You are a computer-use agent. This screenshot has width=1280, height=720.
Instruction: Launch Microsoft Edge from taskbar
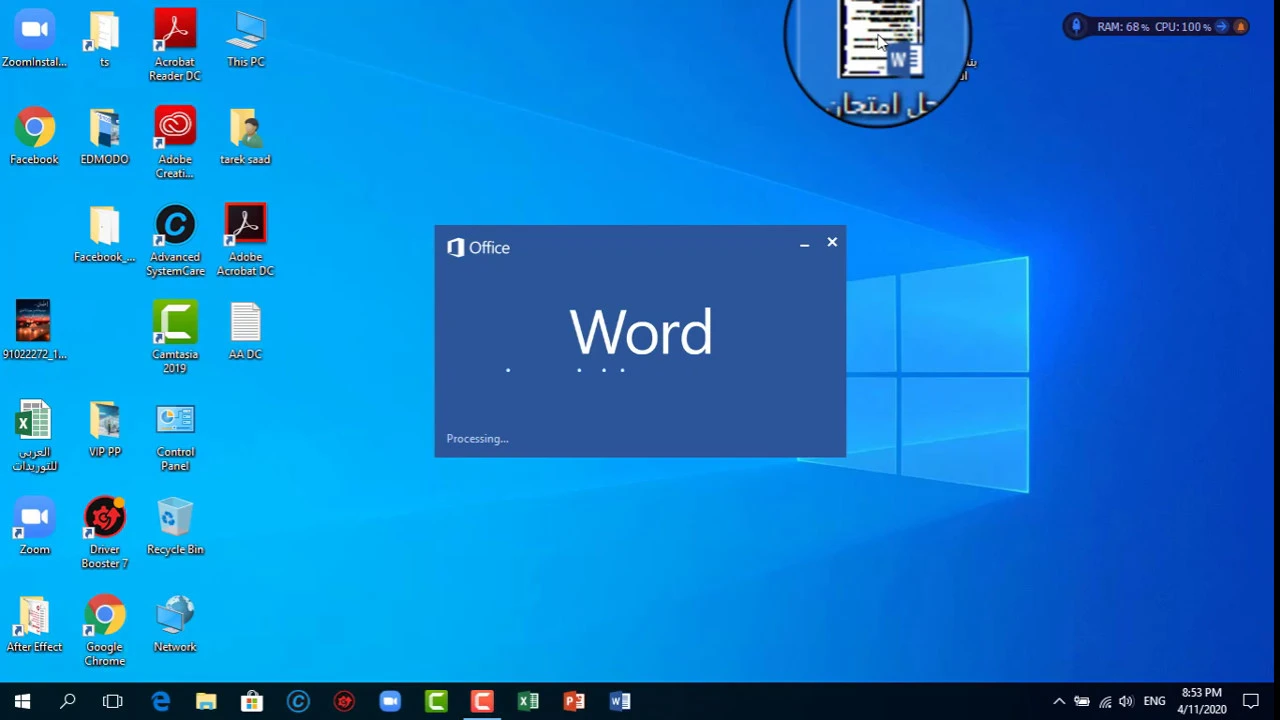(160, 701)
